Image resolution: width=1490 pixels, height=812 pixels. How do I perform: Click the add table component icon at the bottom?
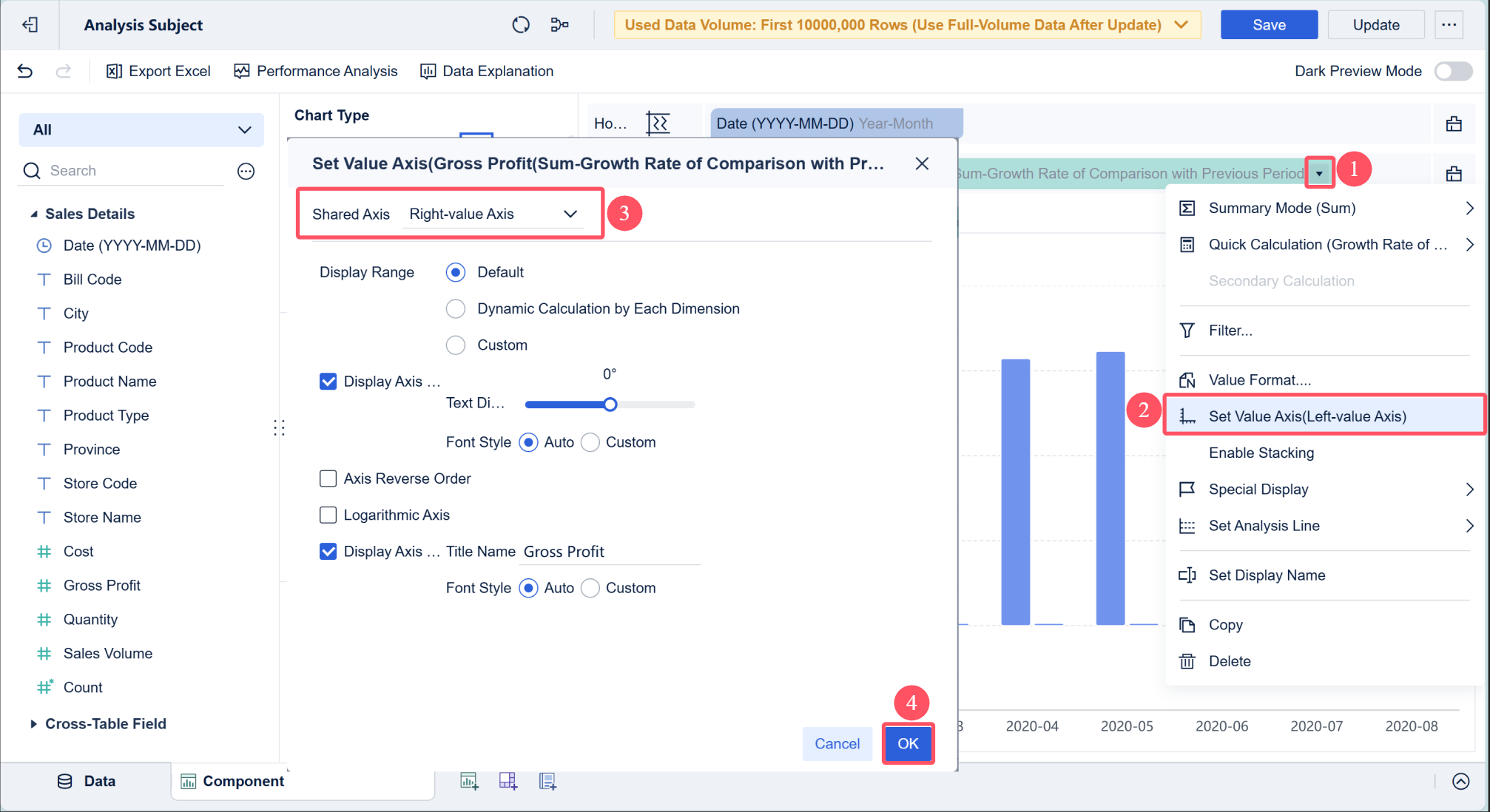pyautogui.click(x=508, y=781)
